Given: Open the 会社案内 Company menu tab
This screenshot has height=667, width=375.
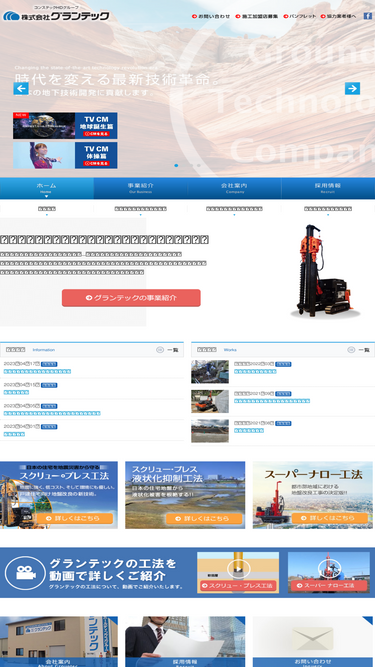Looking at the screenshot, I should [234, 188].
